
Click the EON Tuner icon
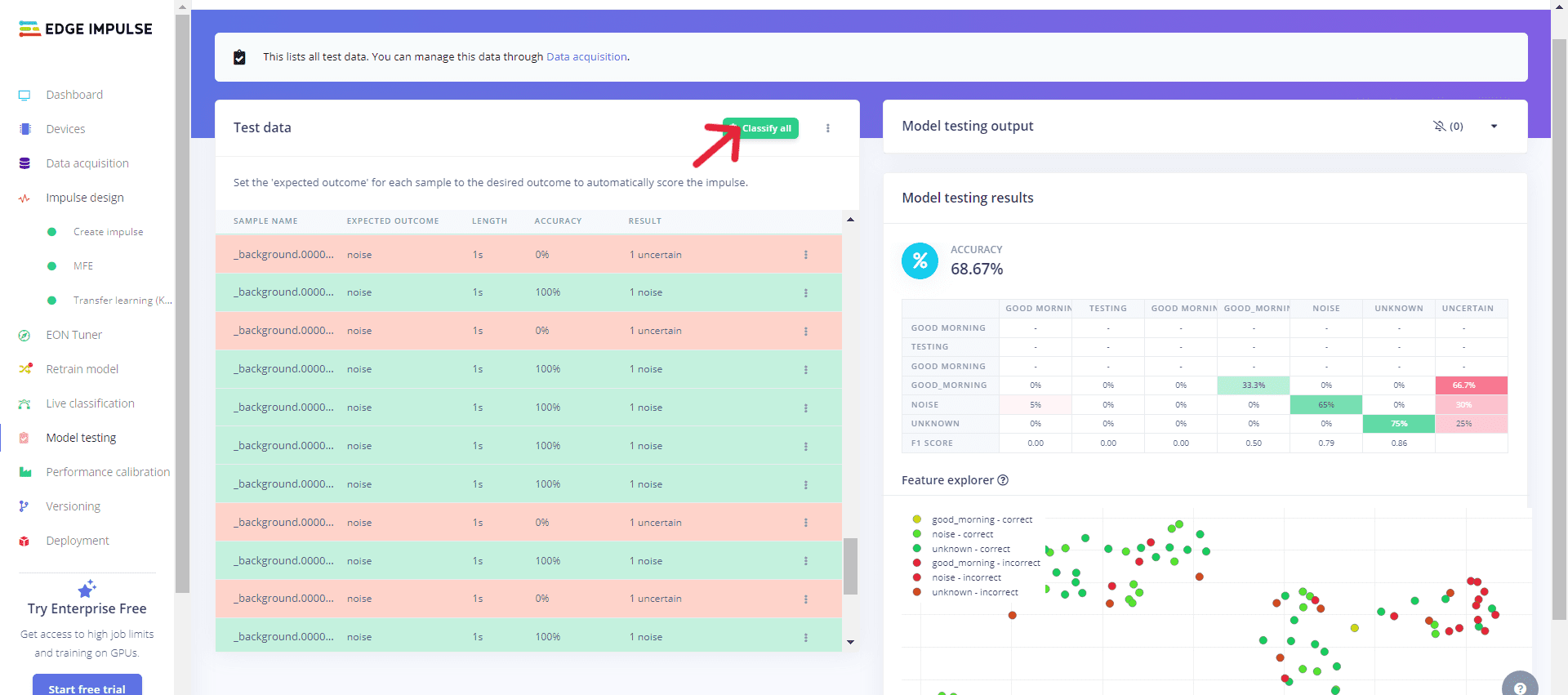tap(24, 335)
